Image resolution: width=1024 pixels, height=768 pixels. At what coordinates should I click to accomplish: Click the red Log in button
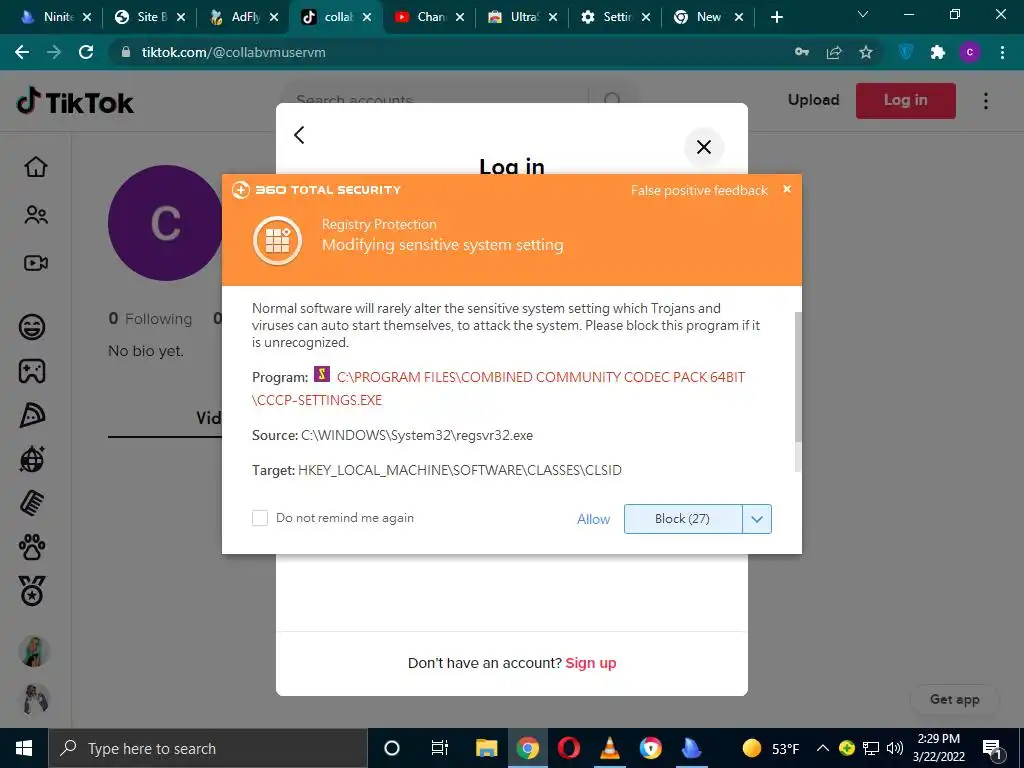point(905,101)
